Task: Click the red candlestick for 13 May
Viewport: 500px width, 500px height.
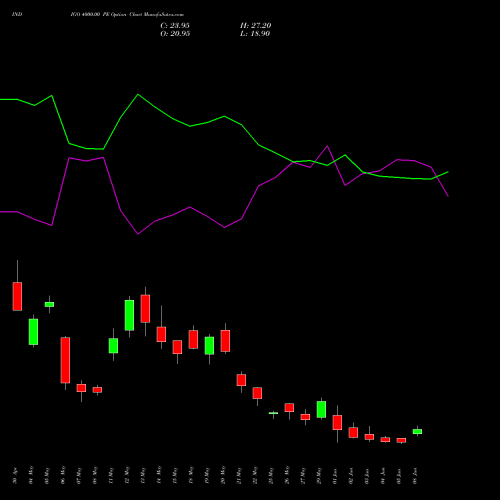Action: (145, 309)
